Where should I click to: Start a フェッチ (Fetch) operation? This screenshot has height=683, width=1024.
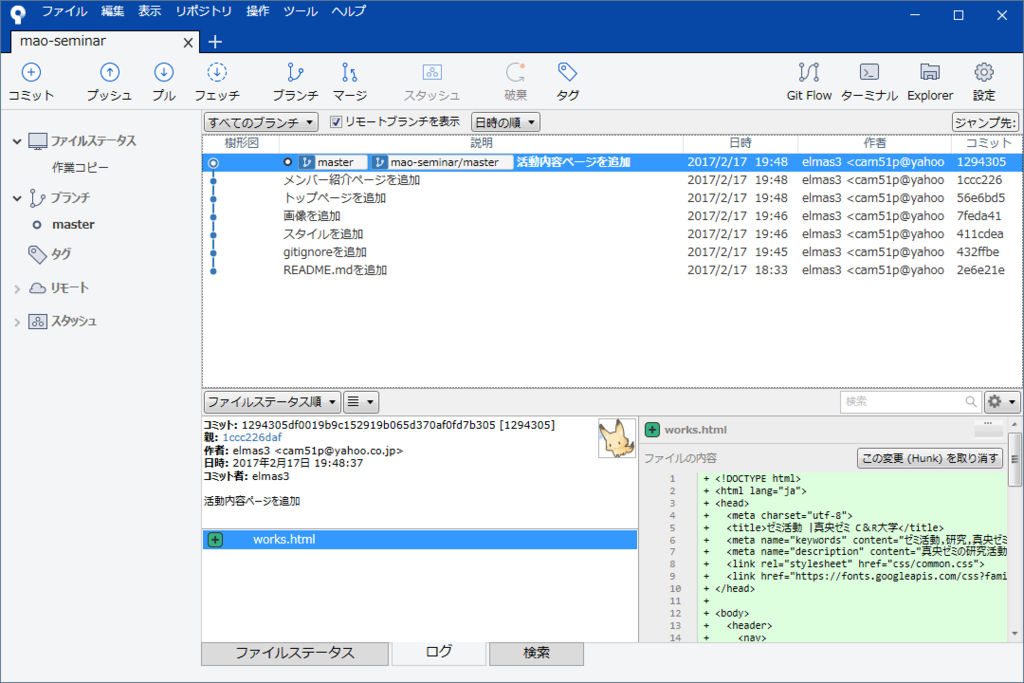(218, 80)
